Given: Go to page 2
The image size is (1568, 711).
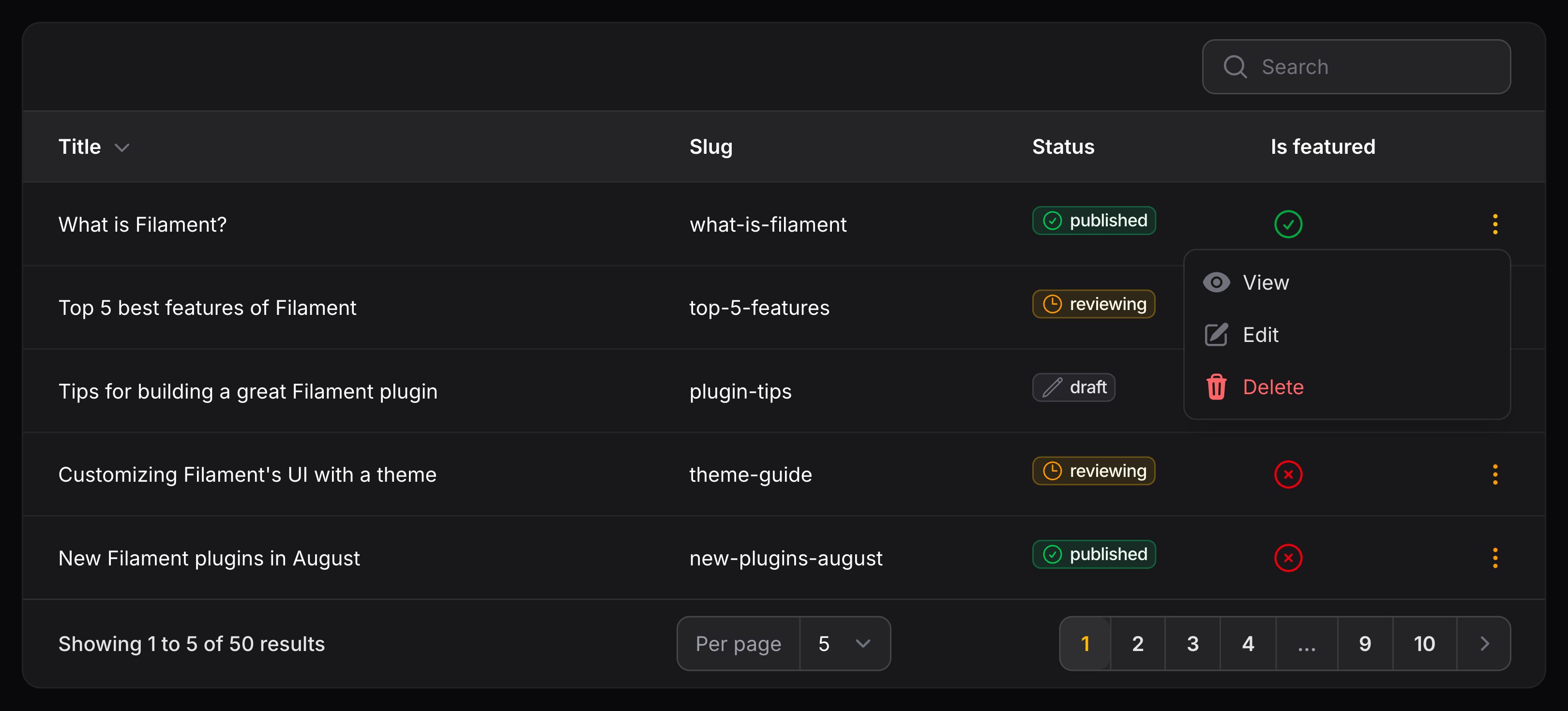Looking at the screenshot, I should click(x=1137, y=643).
